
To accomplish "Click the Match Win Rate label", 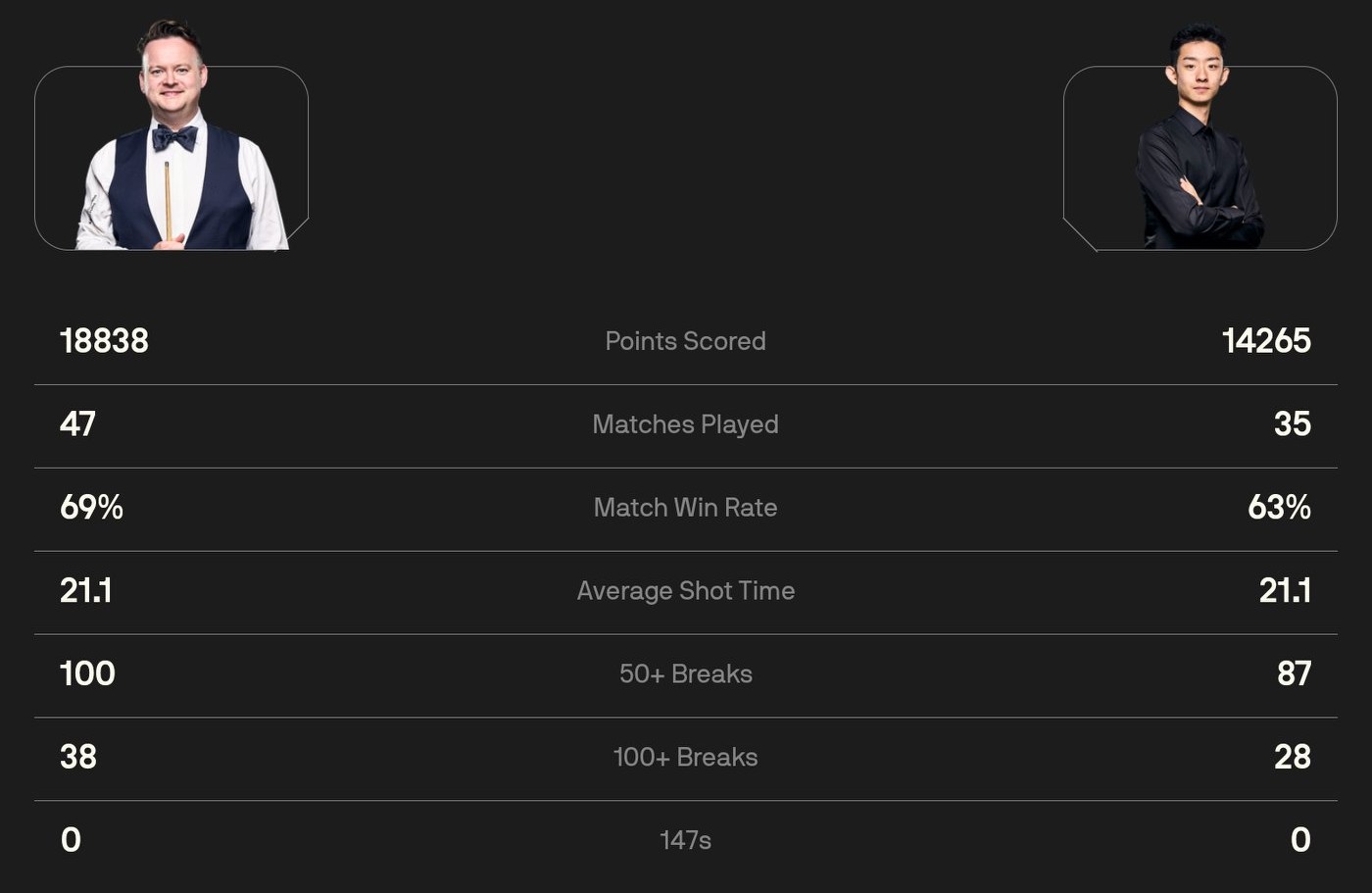I will [685, 508].
